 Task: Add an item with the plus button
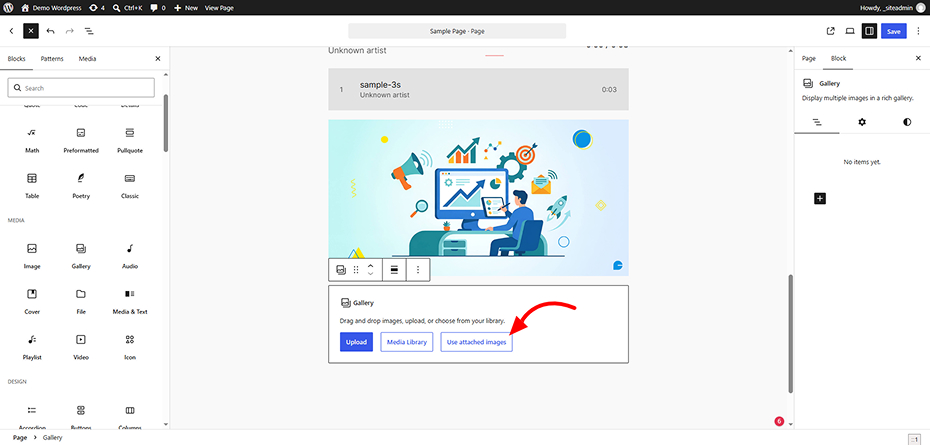(820, 198)
